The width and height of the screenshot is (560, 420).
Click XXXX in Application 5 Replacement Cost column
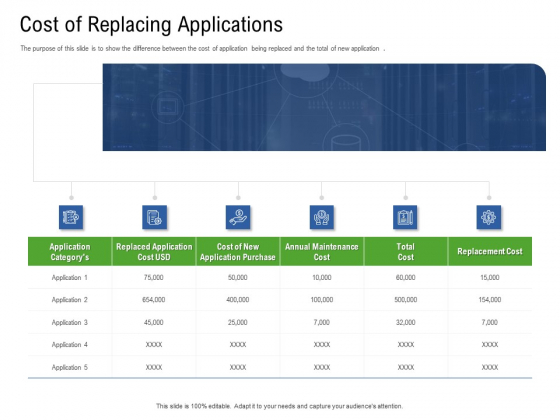pyautogui.click(x=490, y=367)
